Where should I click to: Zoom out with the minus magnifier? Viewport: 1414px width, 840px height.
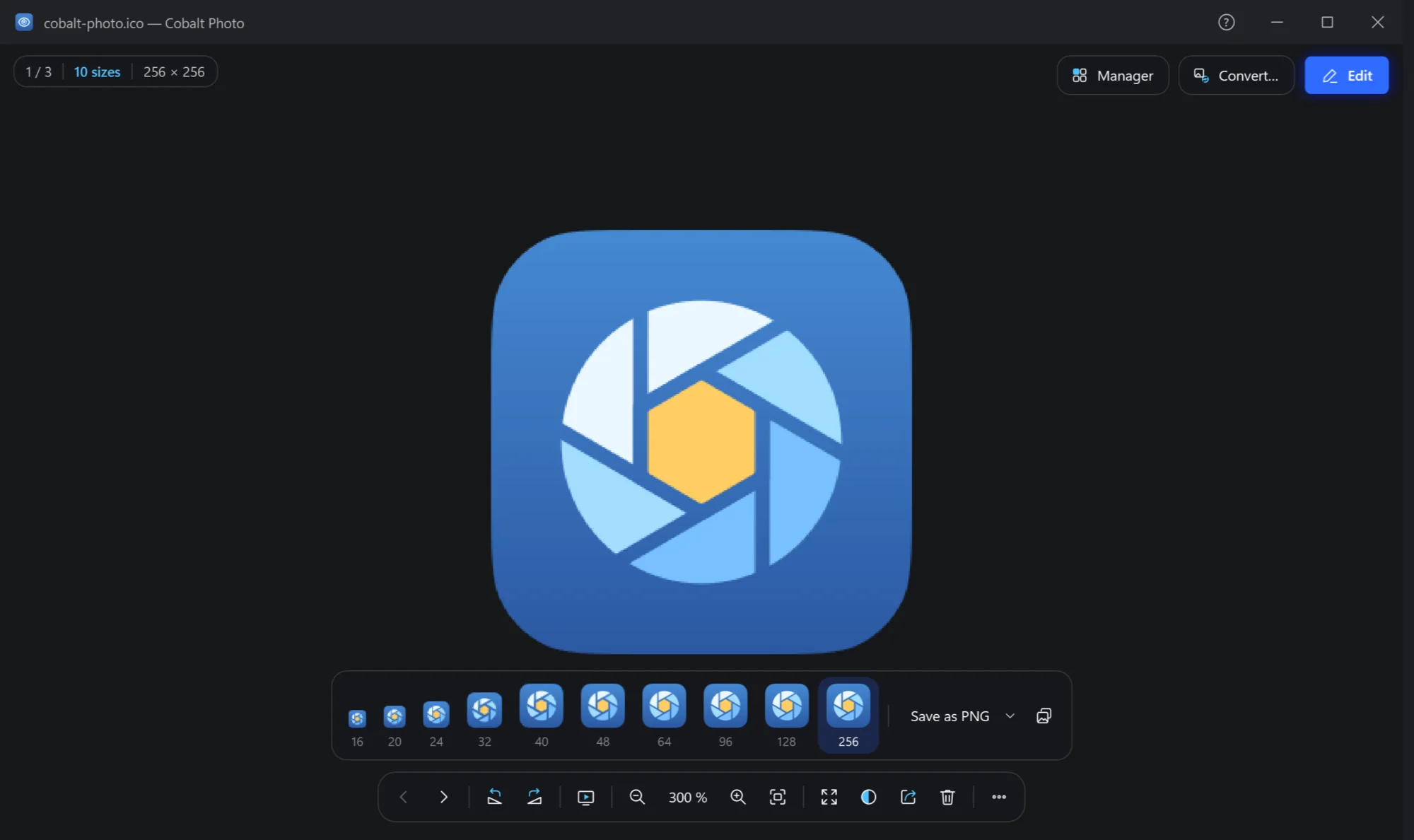tap(637, 797)
